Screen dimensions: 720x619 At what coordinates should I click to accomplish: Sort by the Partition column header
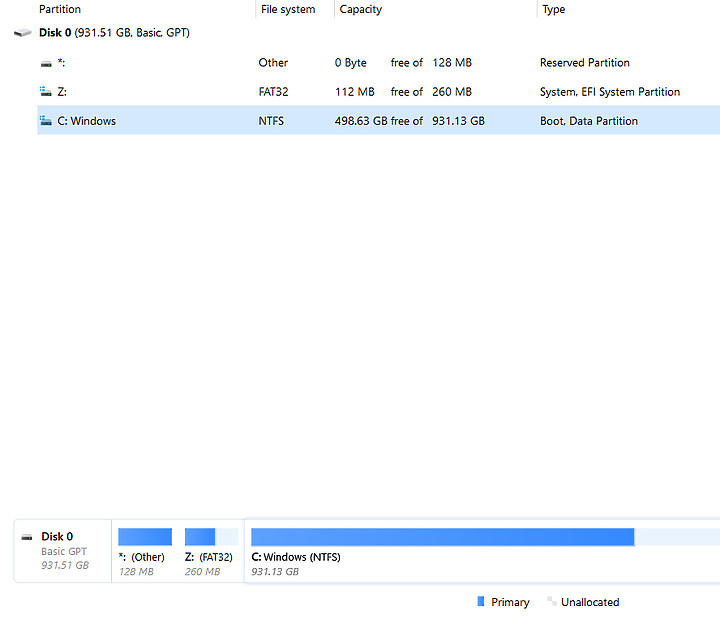point(60,9)
